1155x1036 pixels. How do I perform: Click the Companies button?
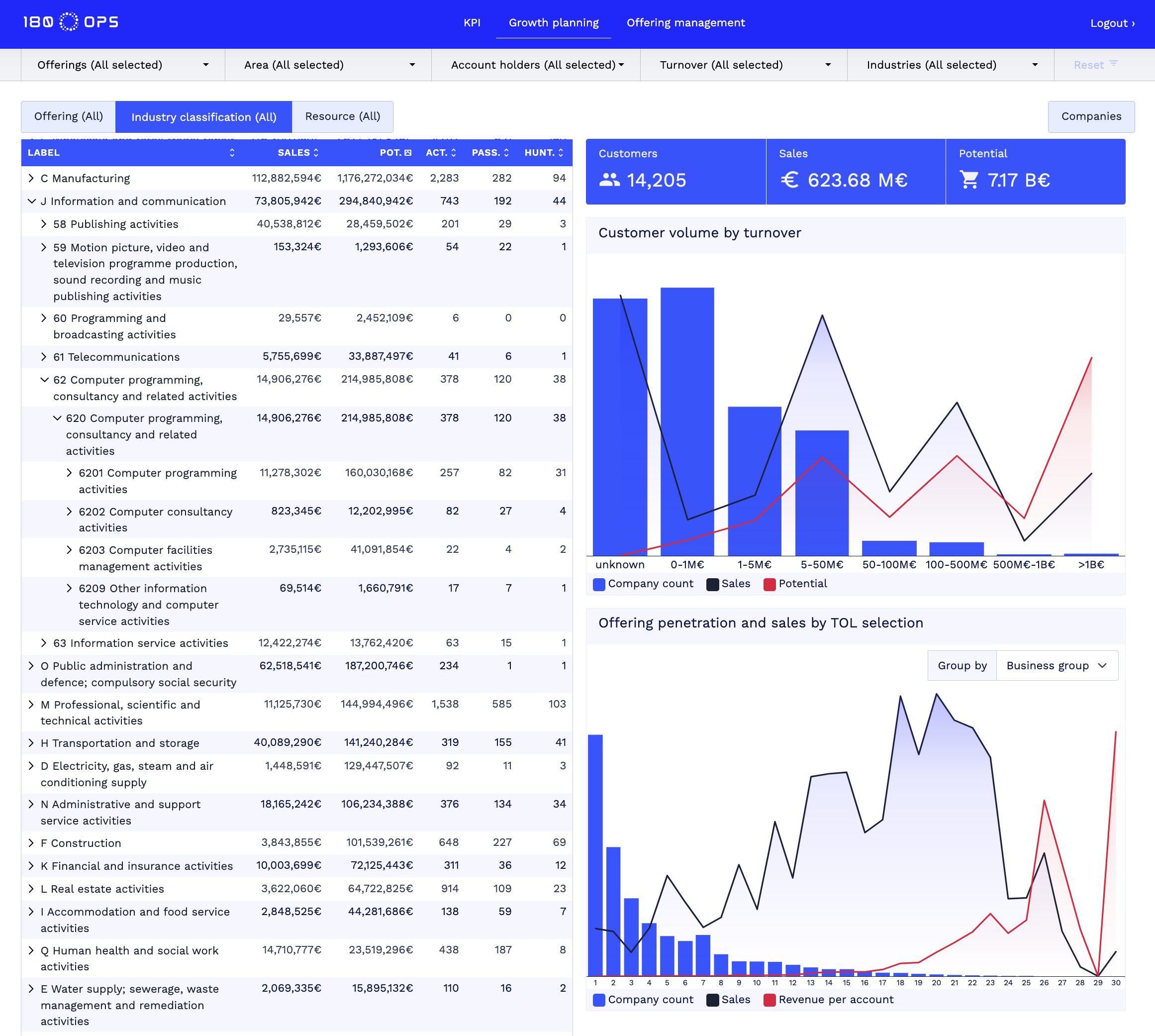(x=1091, y=116)
